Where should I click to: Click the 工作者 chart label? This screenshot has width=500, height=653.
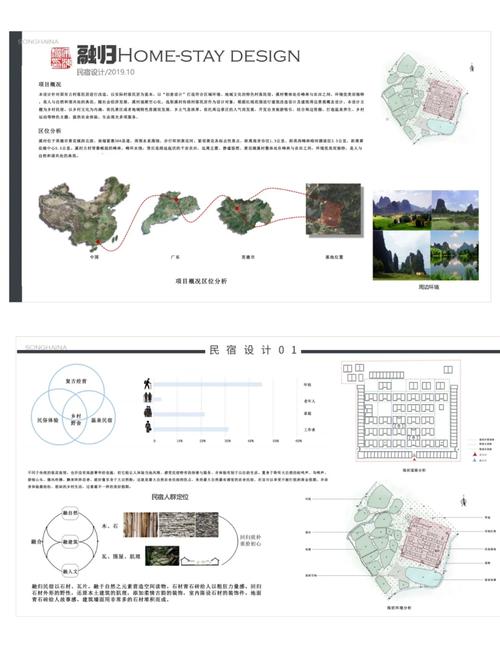(x=309, y=429)
